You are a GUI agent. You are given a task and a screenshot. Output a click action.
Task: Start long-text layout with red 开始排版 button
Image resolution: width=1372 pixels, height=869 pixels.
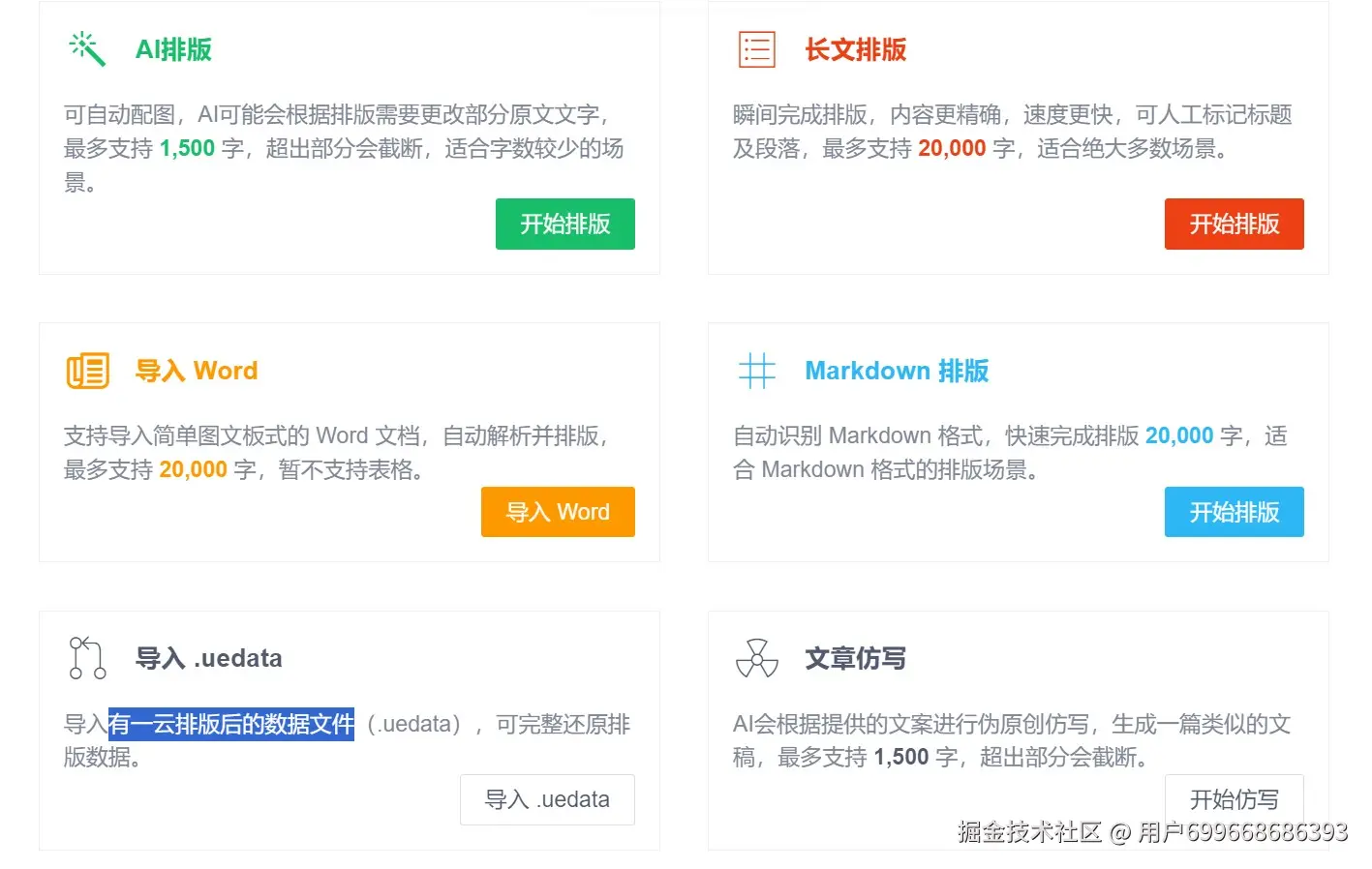click(1234, 224)
